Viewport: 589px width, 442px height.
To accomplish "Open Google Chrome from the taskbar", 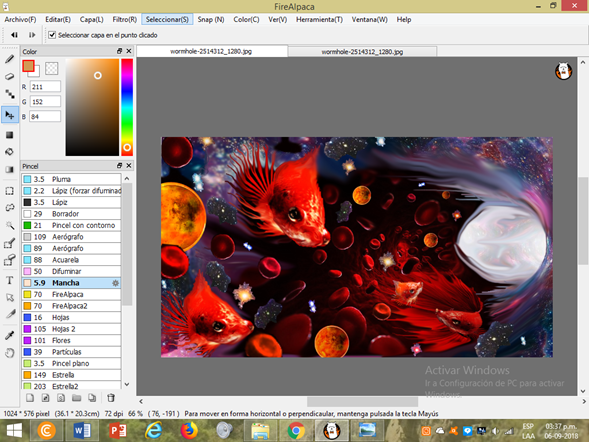I will (296, 430).
